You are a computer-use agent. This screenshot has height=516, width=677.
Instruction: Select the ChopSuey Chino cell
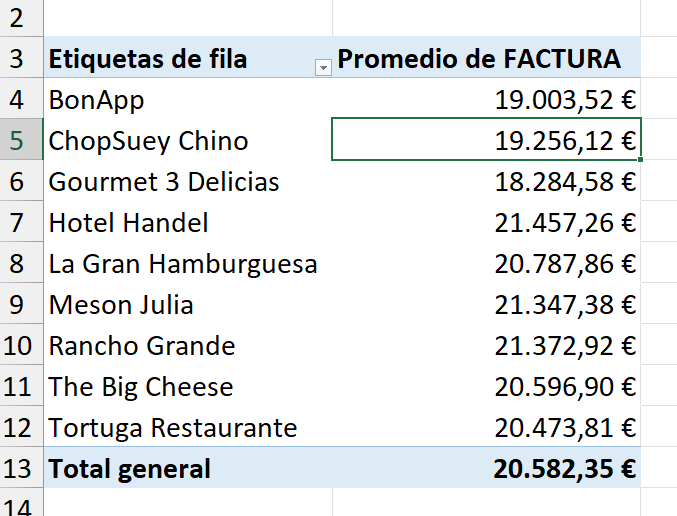[x=188, y=139]
